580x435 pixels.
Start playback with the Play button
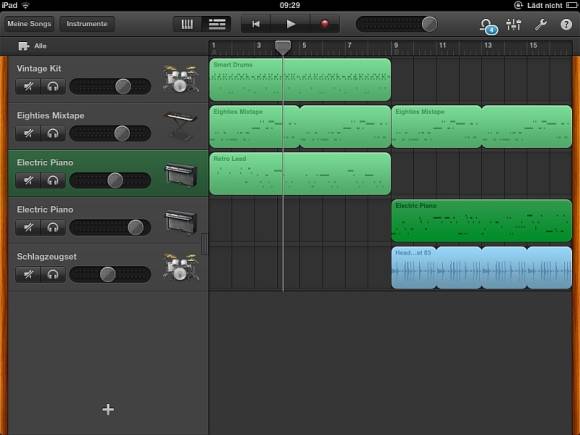tap(291, 24)
